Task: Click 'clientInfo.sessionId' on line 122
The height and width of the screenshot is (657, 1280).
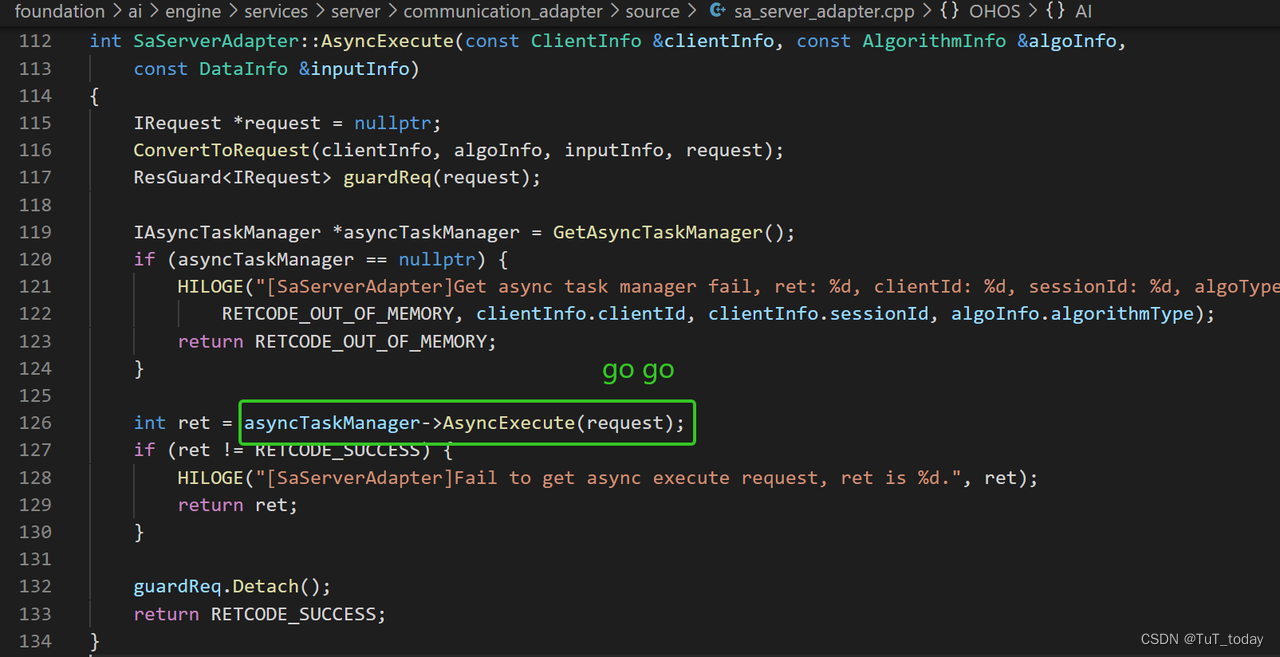Action: tap(818, 313)
